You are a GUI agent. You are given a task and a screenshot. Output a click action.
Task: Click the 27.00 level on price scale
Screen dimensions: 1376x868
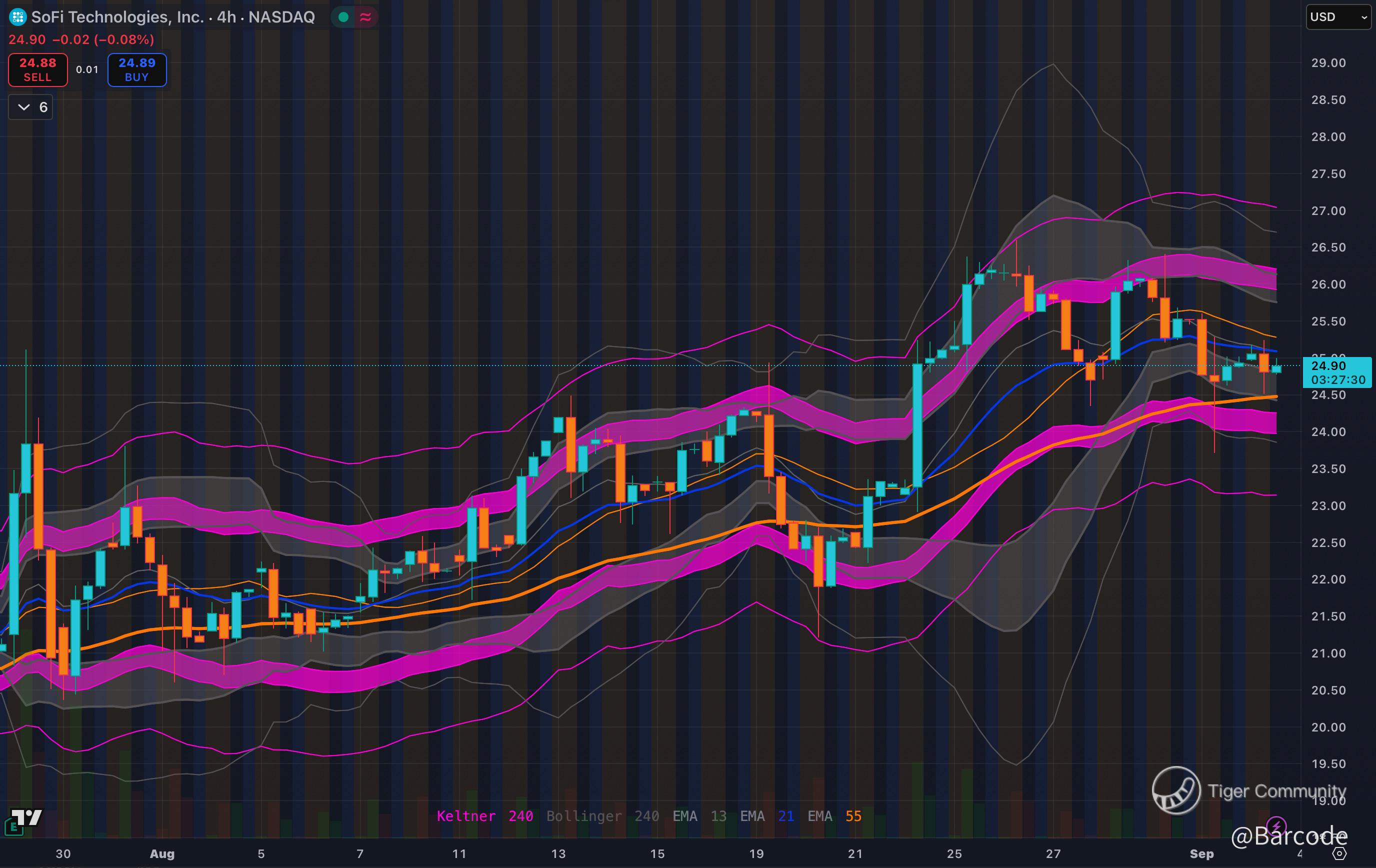[1328, 211]
